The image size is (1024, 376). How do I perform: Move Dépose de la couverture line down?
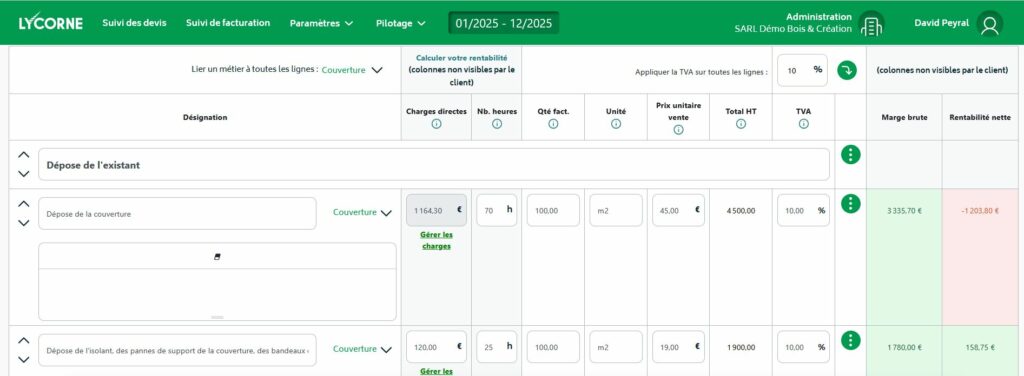(24, 223)
